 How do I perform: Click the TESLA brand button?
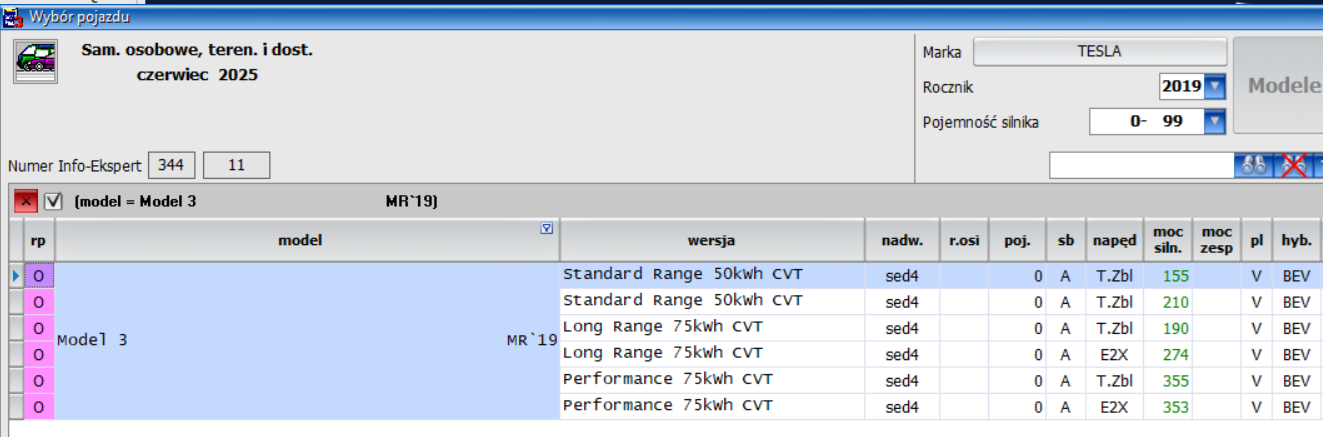(1100, 52)
